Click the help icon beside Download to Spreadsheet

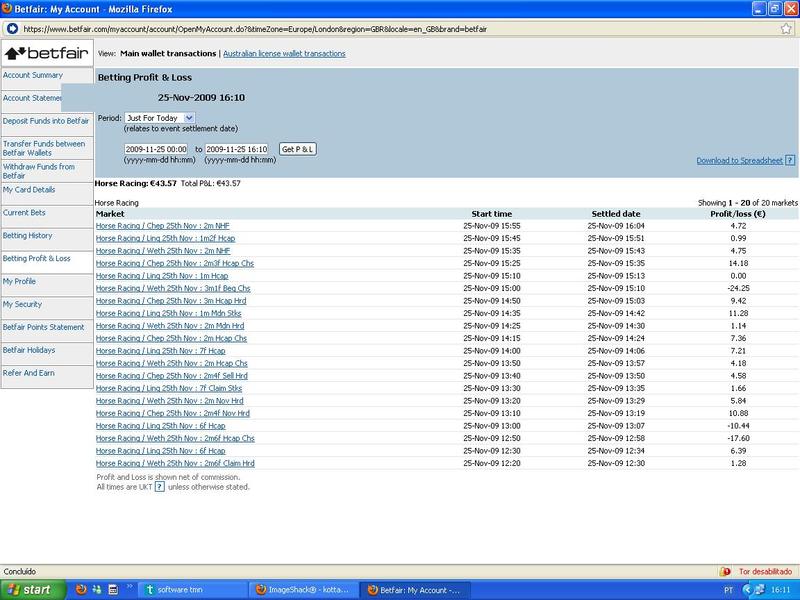[x=790, y=160]
